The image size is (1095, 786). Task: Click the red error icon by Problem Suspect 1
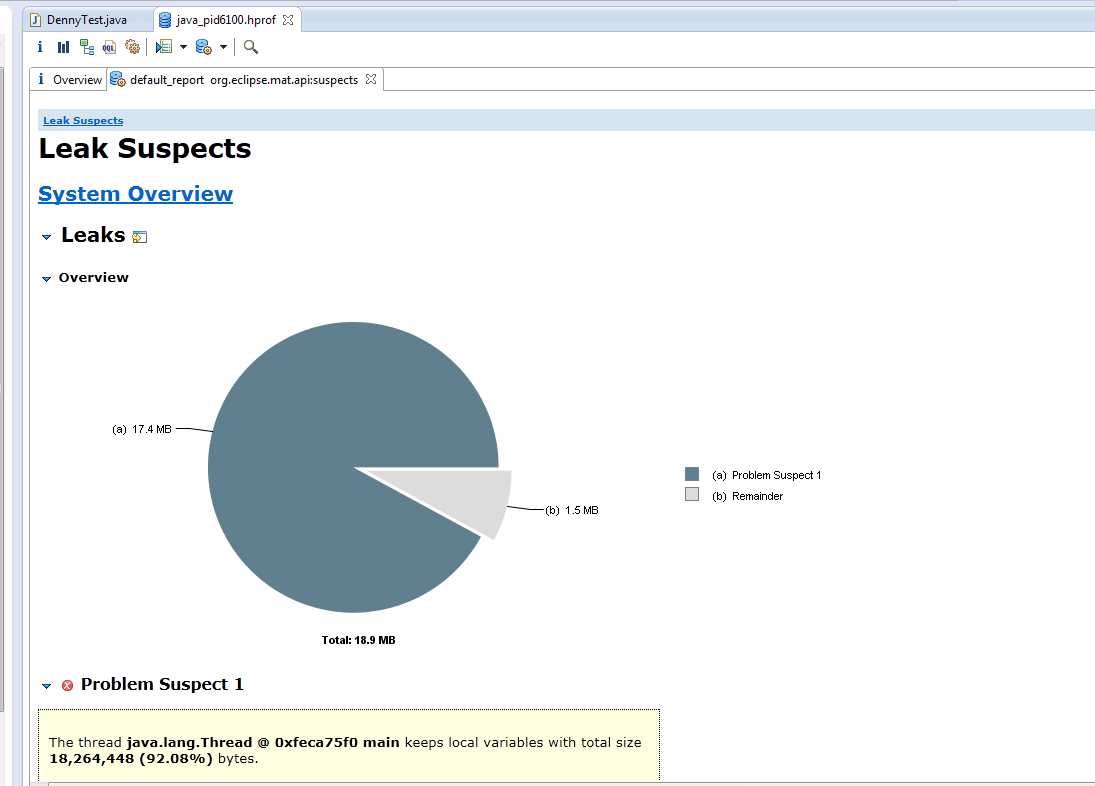coord(67,685)
